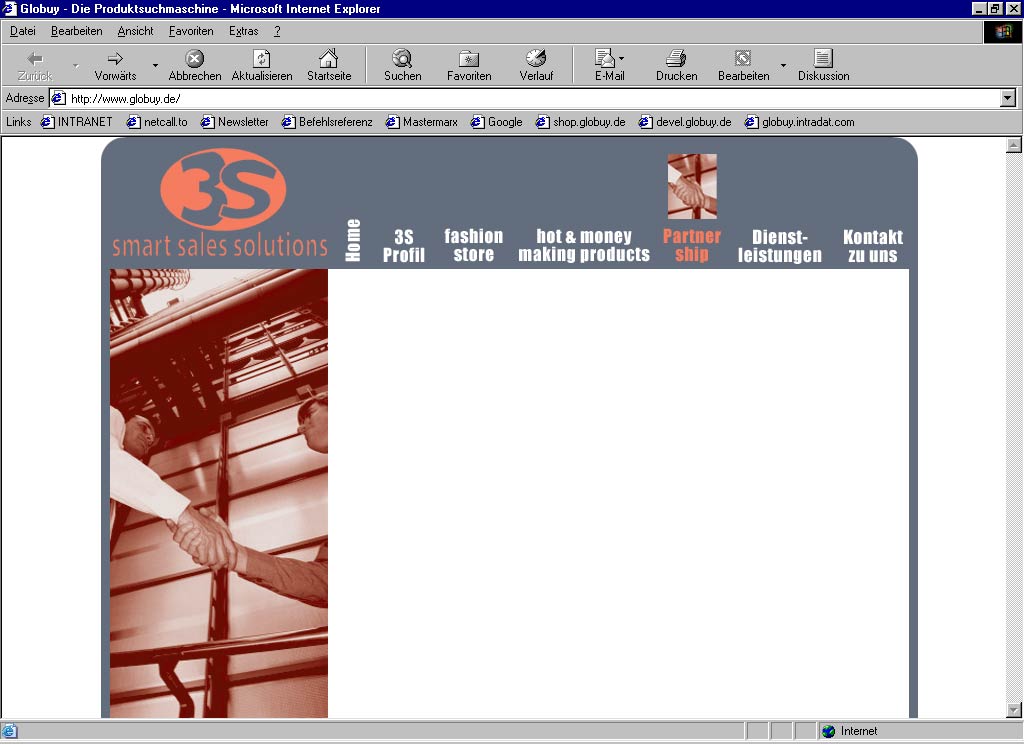
Task: Click the scrollbar down arrow
Action: (x=1013, y=709)
